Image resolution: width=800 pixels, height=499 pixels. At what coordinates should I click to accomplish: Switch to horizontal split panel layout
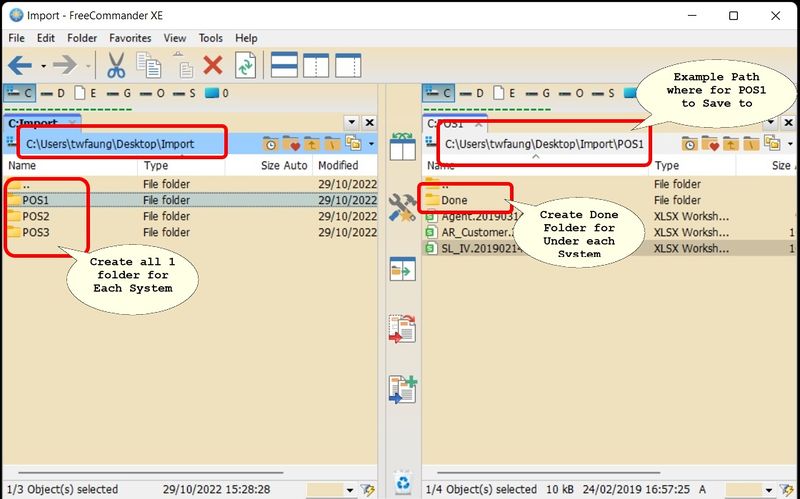pyautogui.click(x=285, y=66)
